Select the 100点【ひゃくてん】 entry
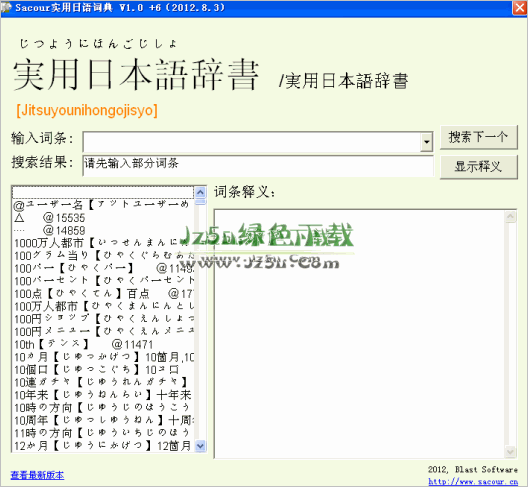The height and width of the screenshot is (487, 528). click(x=103, y=294)
